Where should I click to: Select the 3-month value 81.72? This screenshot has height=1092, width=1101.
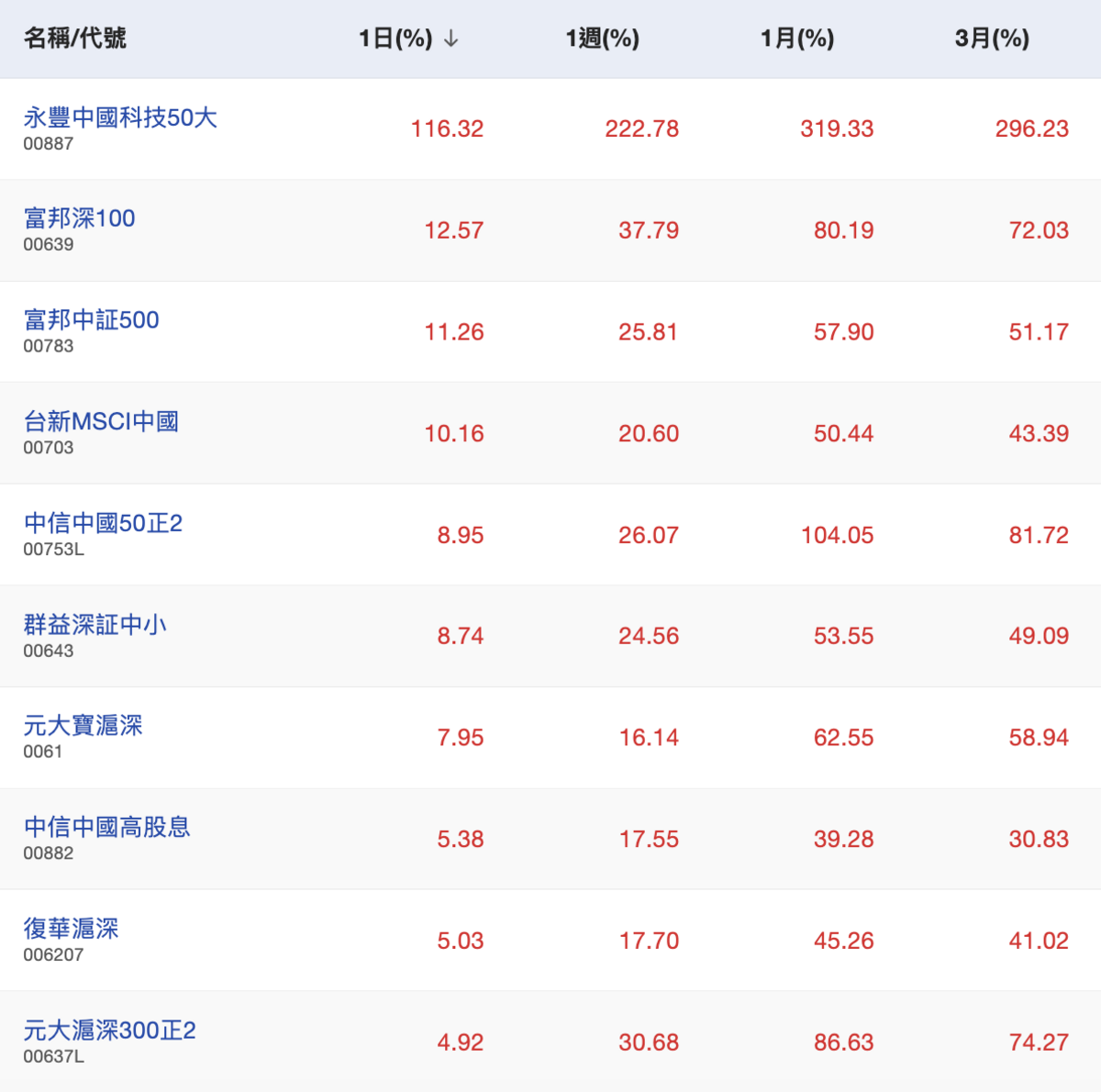(x=1040, y=535)
